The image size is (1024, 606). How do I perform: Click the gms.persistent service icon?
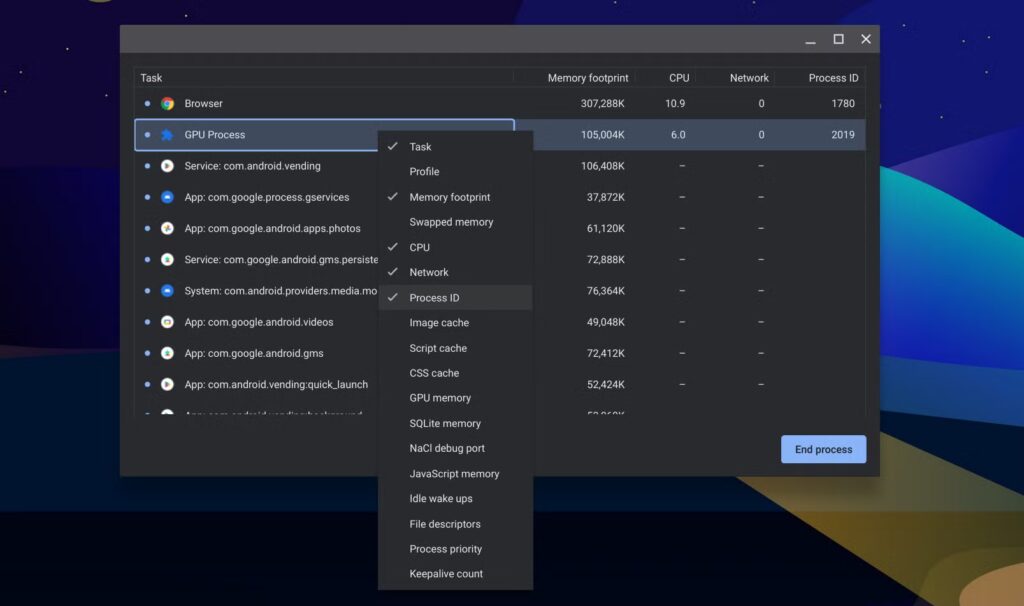[168, 259]
